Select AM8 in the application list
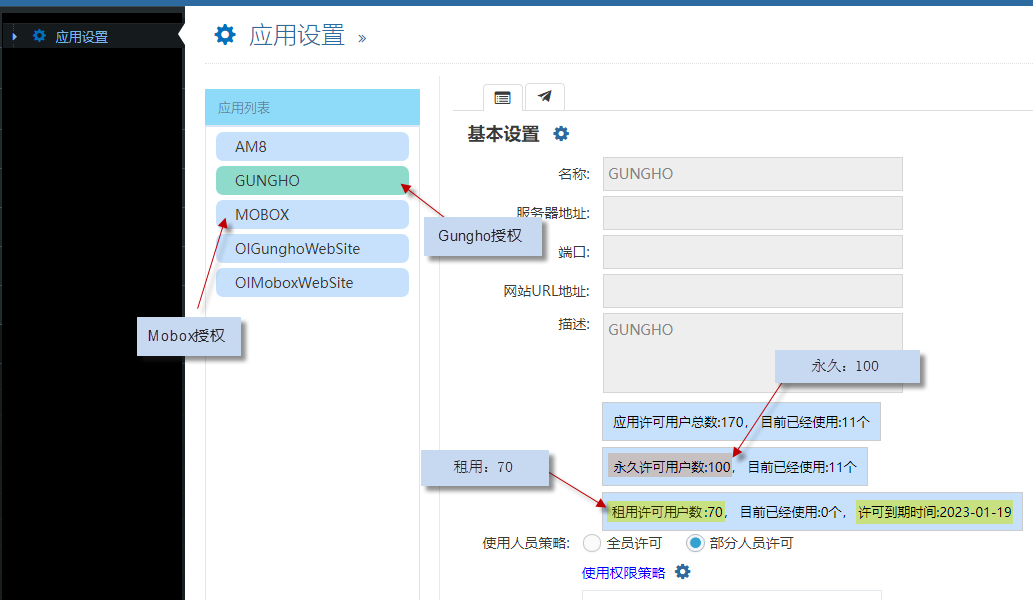 coord(312,146)
